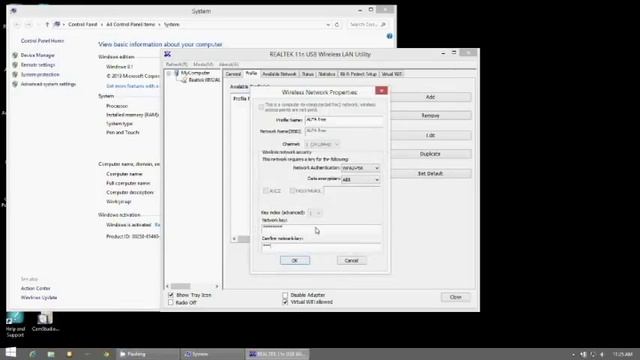
Task: Check the Disable Adapter checkbox
Action: pyautogui.click(x=285, y=295)
